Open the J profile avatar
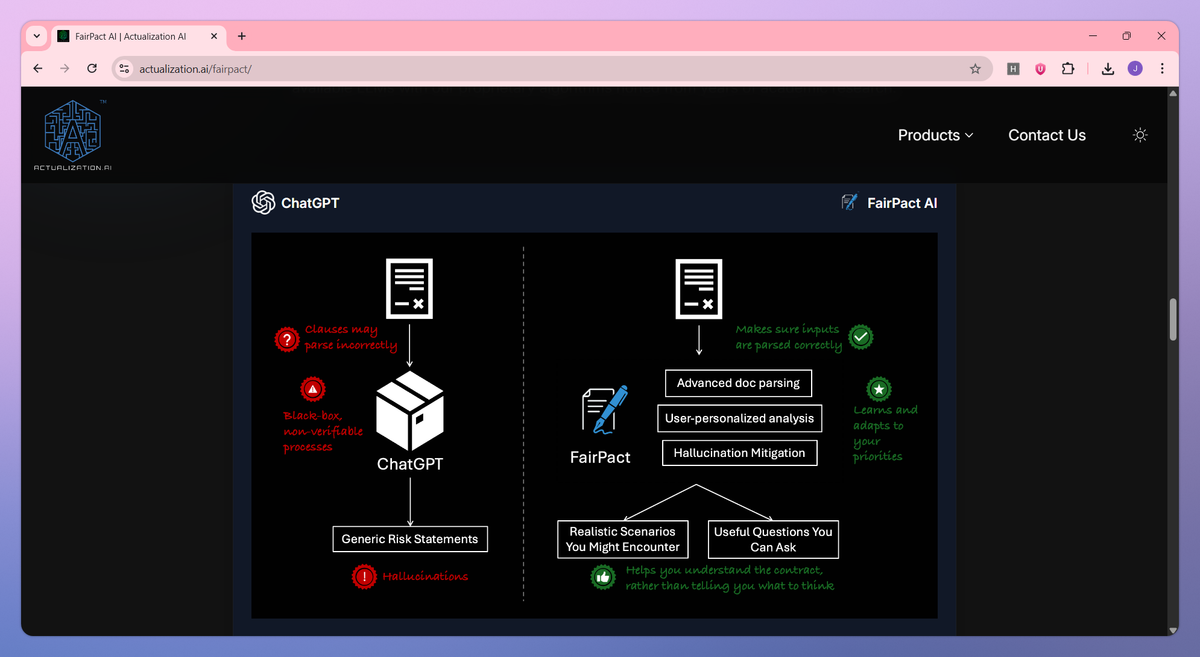This screenshot has height=657, width=1200. pyautogui.click(x=1135, y=69)
